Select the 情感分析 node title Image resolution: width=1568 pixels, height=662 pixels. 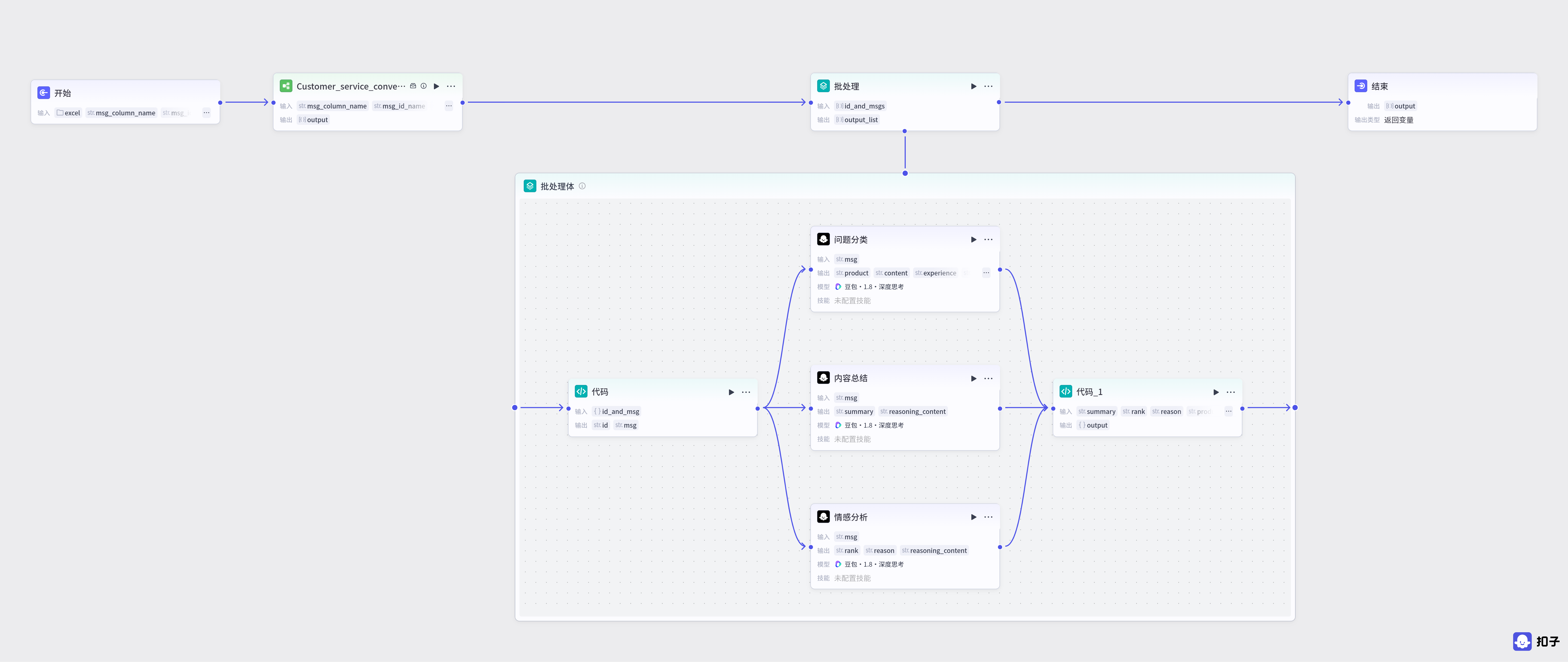(851, 517)
